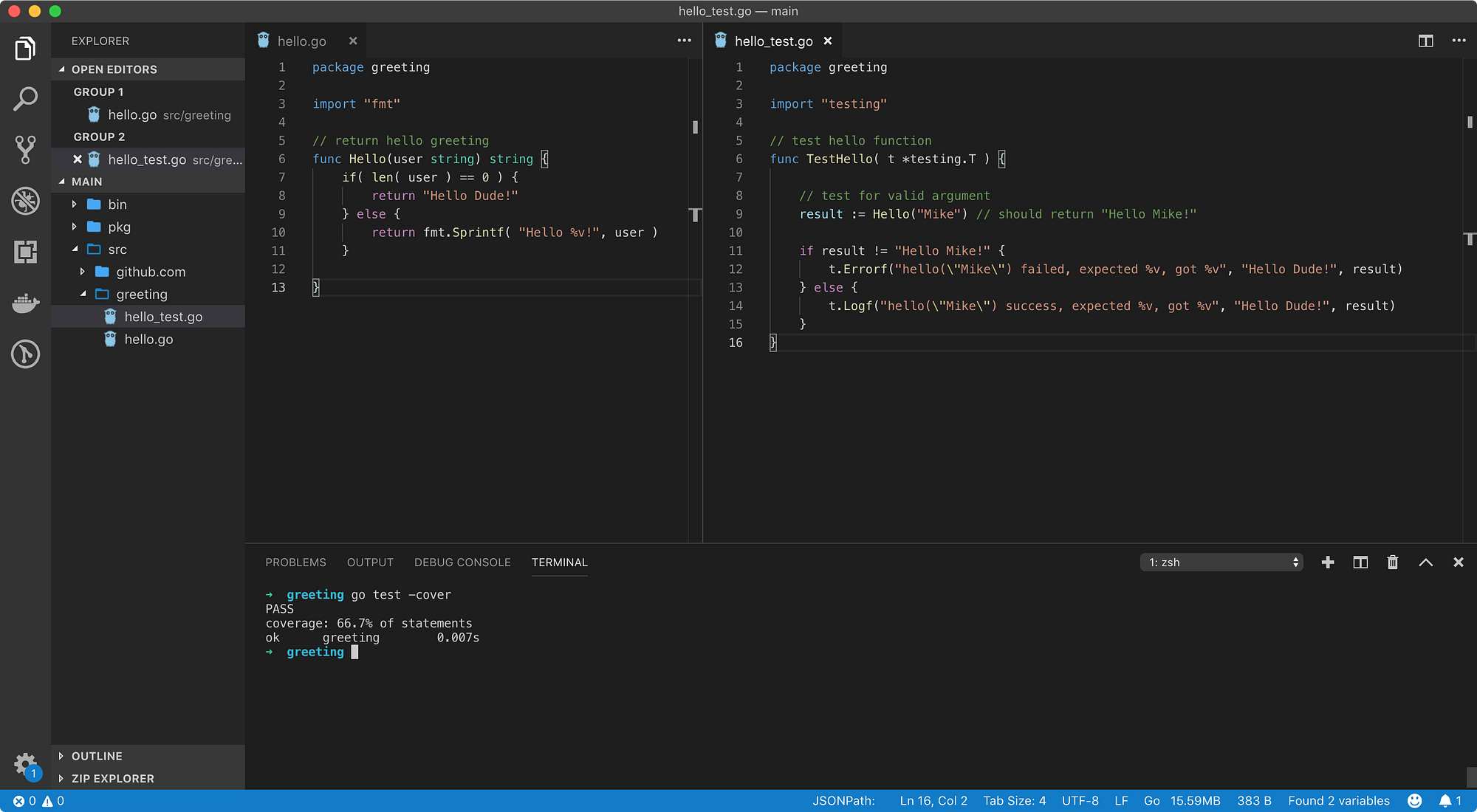Open the Search panel in the activity bar
The width and height of the screenshot is (1477, 812).
[x=26, y=98]
